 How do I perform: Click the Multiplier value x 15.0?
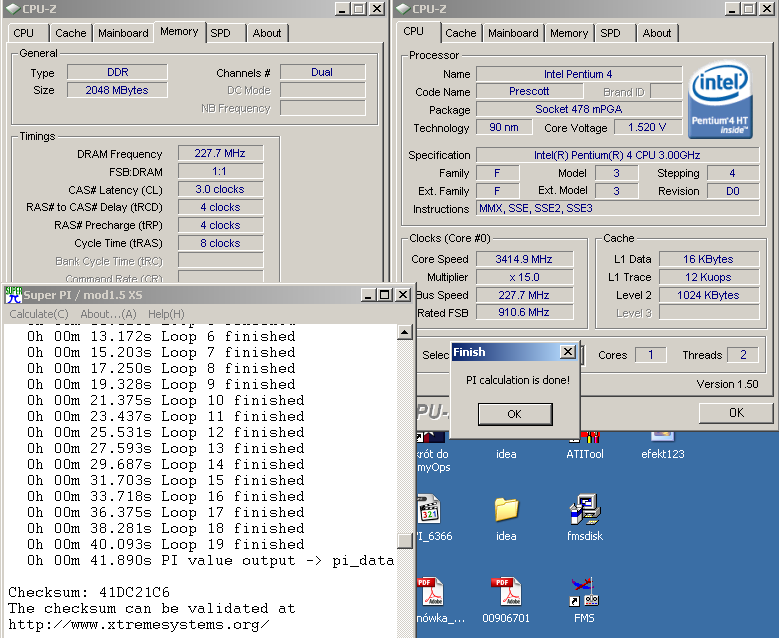point(524,277)
